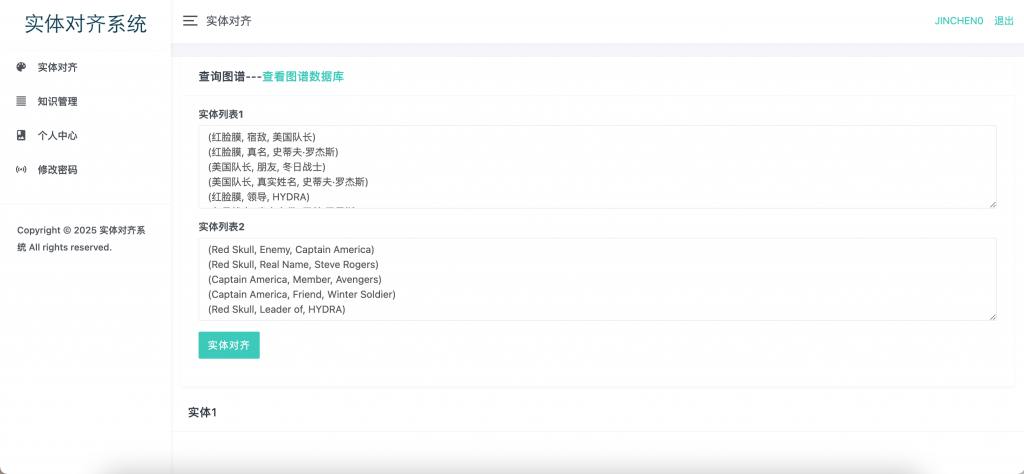The image size is (1024, 474).
Task: Click the palette icon beside 实体对齐
Action: 21,67
